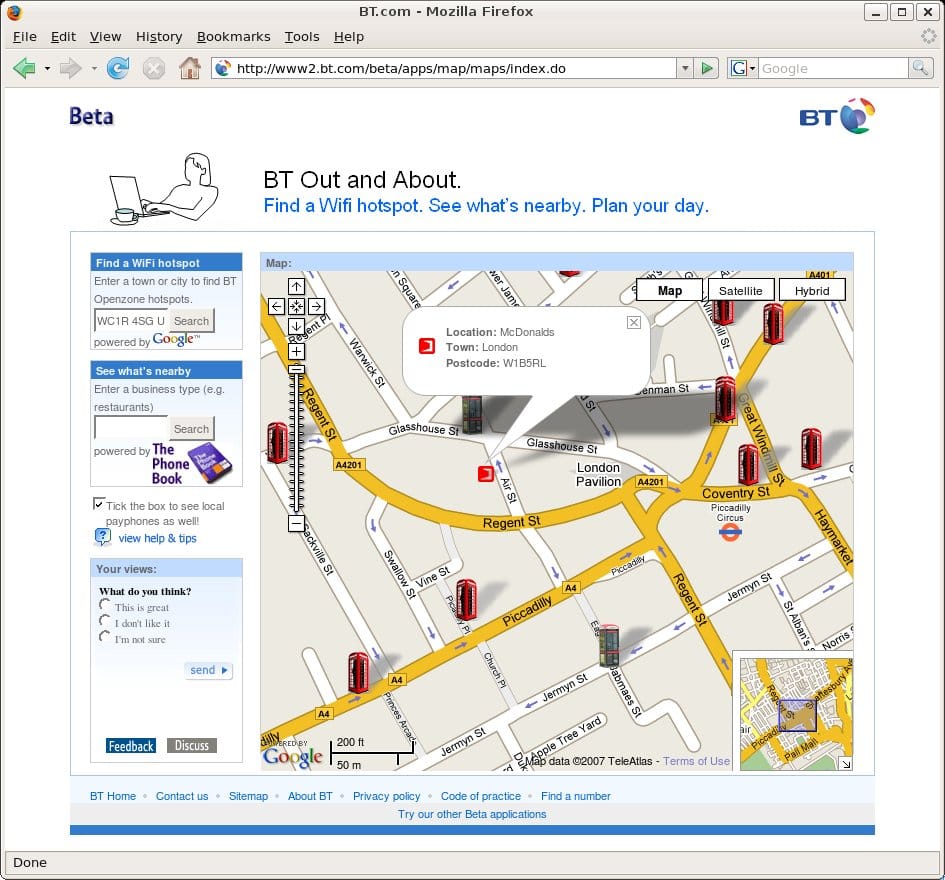The image size is (945, 880).
Task: Open the Bookmarks menu
Action: (233, 37)
